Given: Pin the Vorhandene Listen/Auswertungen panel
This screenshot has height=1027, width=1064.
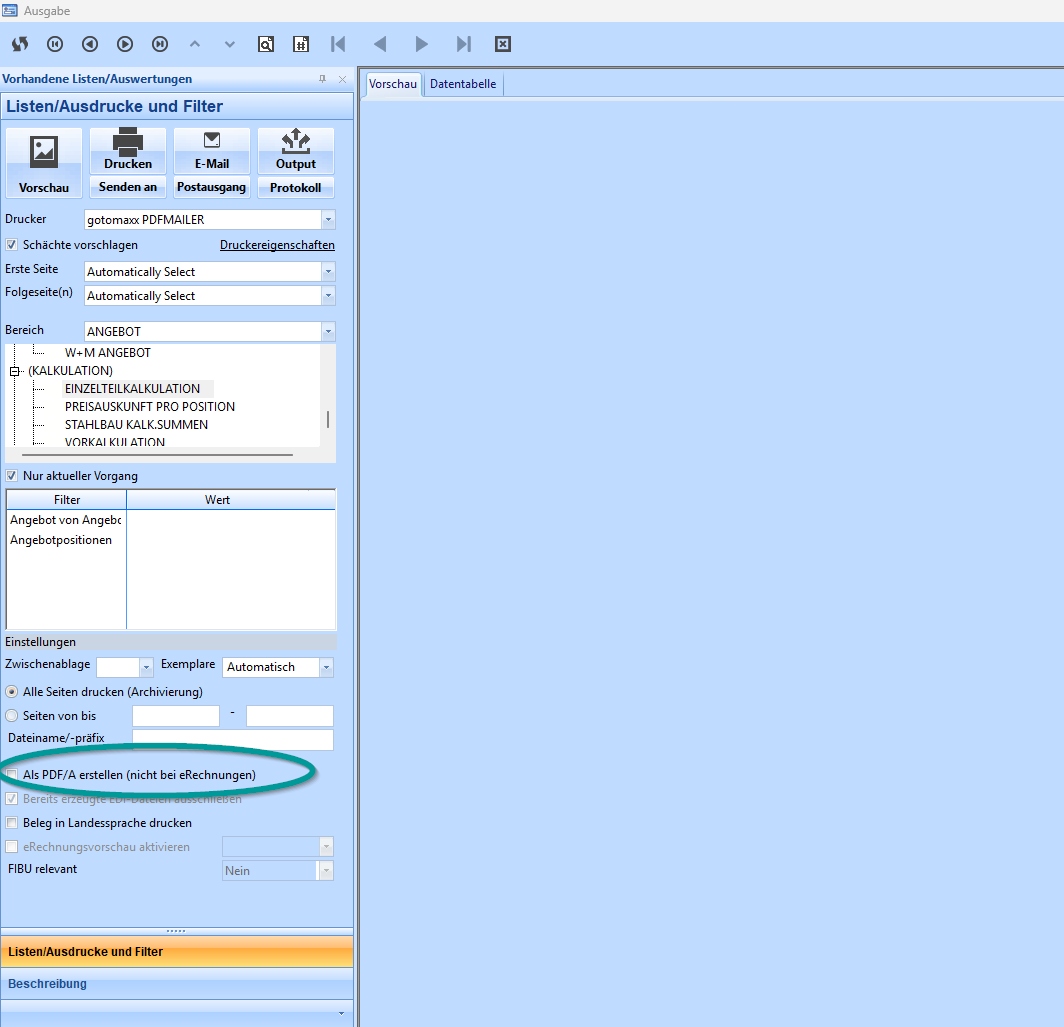Looking at the screenshot, I should click(322, 79).
